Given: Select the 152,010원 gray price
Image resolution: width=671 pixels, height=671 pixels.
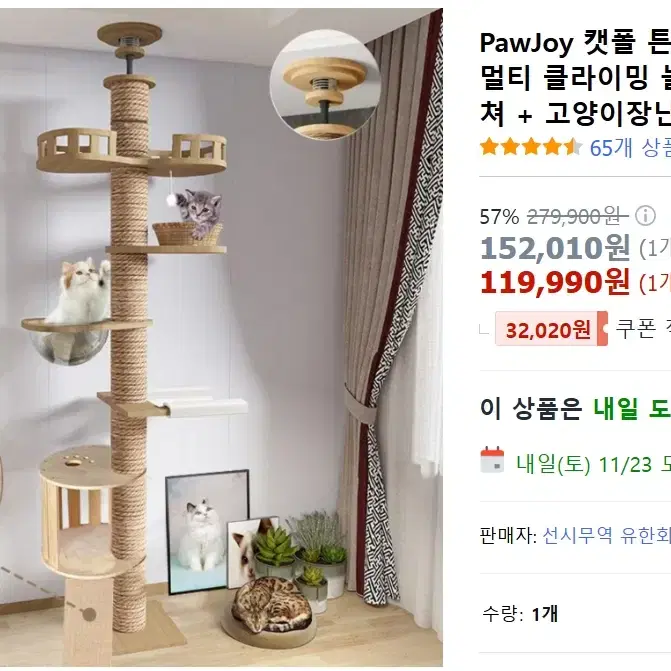Looking at the screenshot, I should [x=555, y=248].
